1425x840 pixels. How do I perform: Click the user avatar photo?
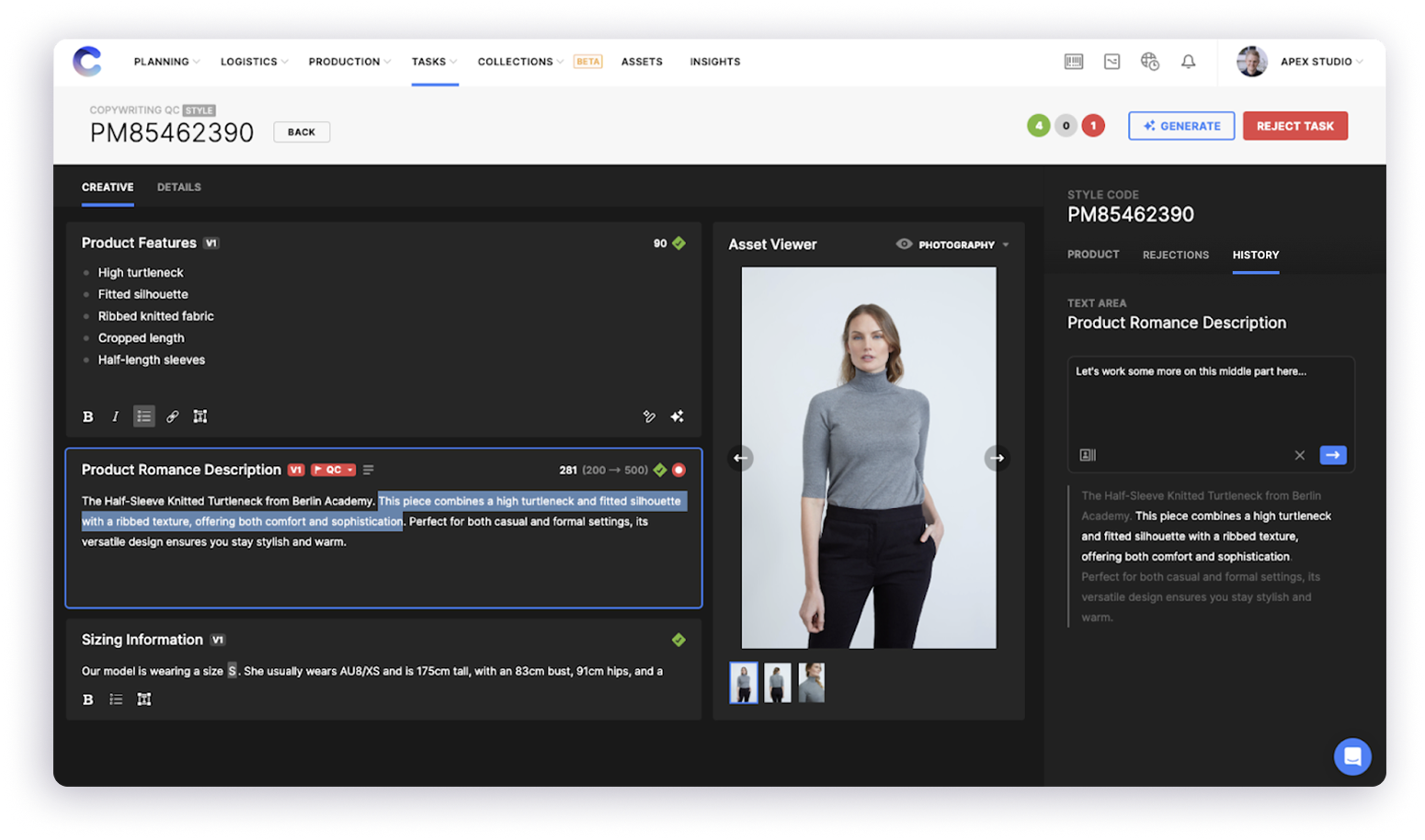pyautogui.click(x=1251, y=62)
